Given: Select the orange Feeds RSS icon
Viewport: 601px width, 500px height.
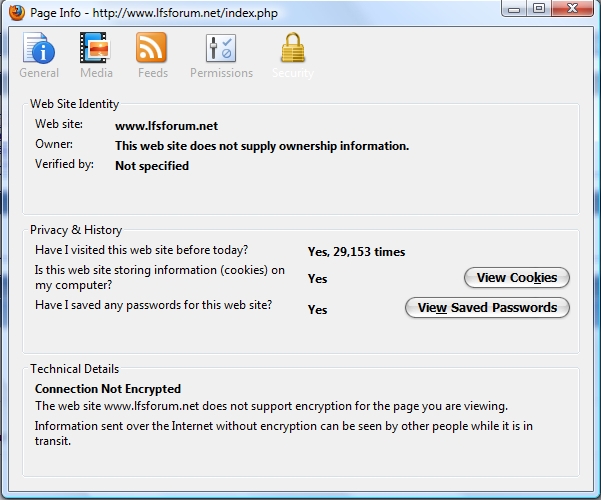Looking at the screenshot, I should click(152, 47).
